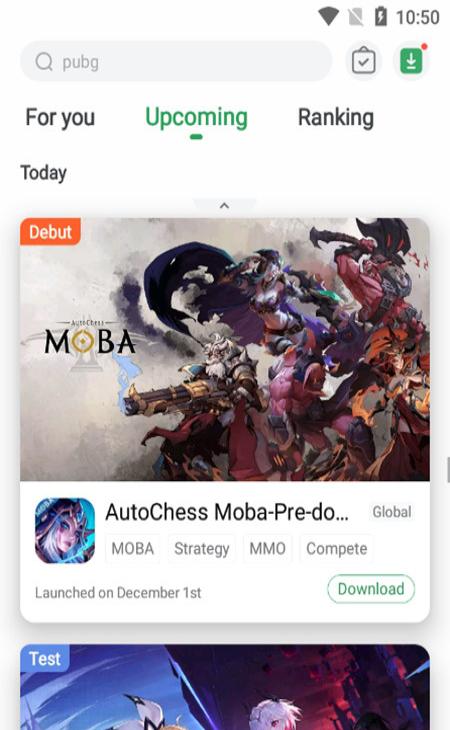This screenshot has width=450, height=730.
Task: Focus the pubg search field
Action: [176, 61]
